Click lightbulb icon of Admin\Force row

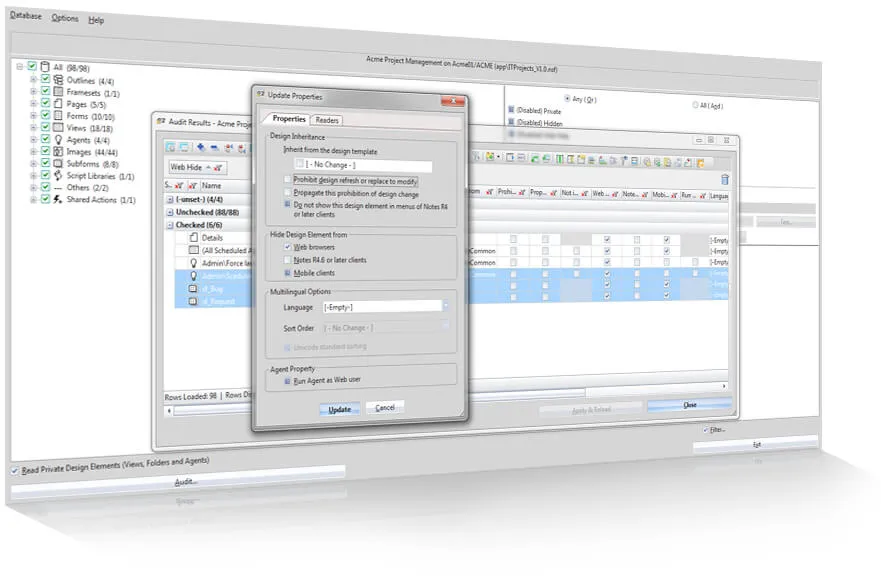pos(194,262)
